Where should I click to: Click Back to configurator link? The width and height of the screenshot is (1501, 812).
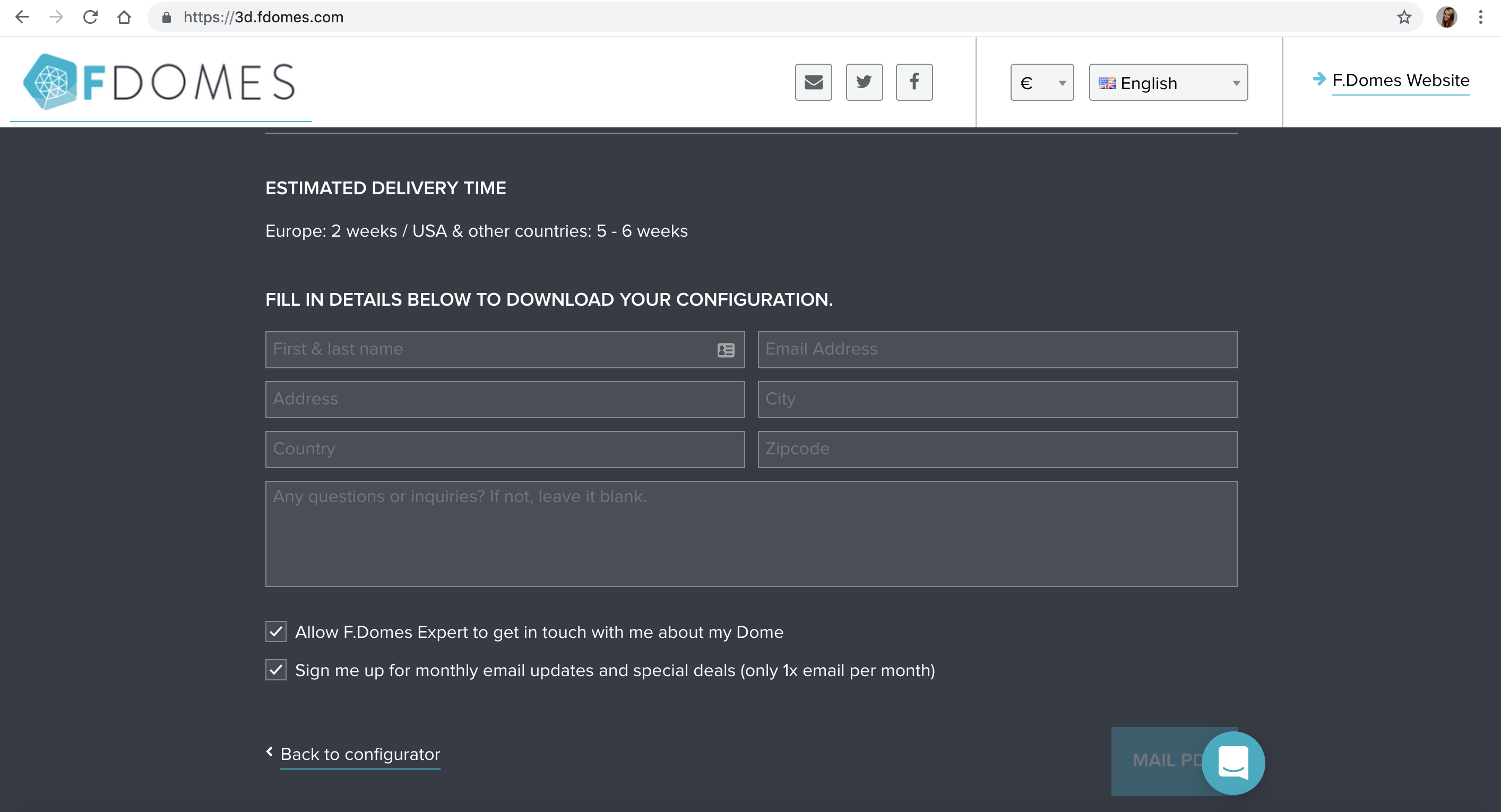359,754
